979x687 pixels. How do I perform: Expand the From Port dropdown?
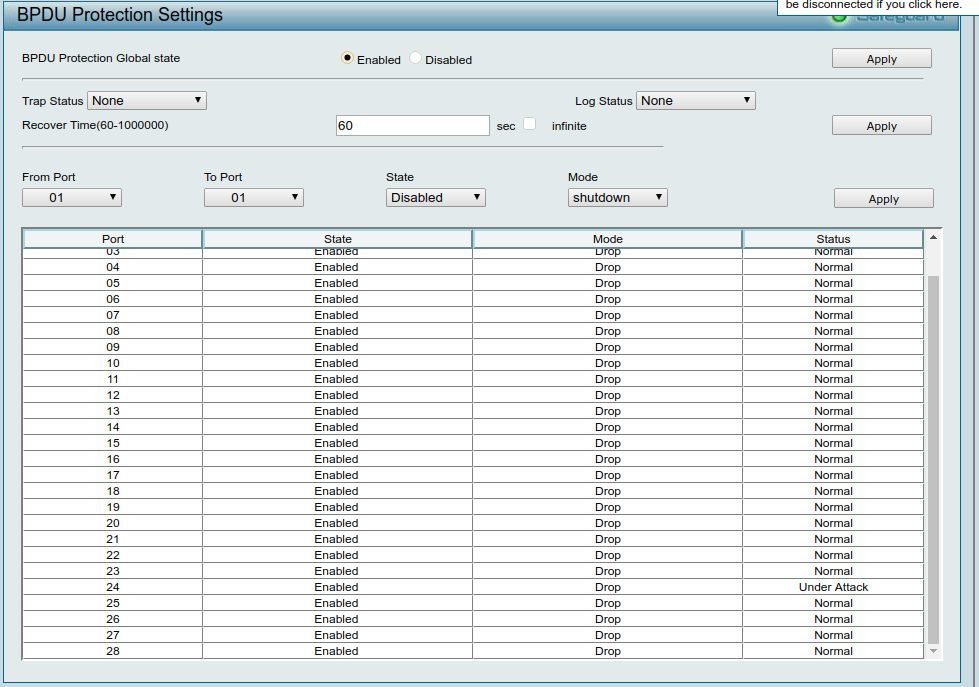(72, 198)
